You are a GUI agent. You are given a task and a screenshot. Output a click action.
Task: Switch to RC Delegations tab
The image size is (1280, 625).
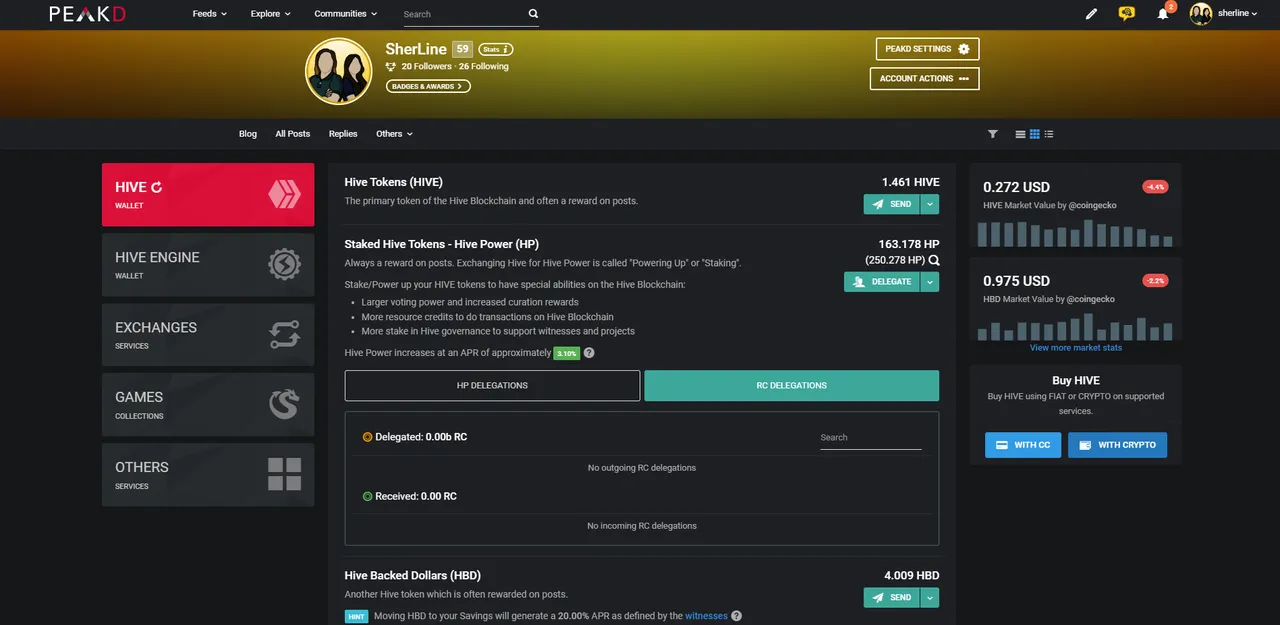pos(792,385)
